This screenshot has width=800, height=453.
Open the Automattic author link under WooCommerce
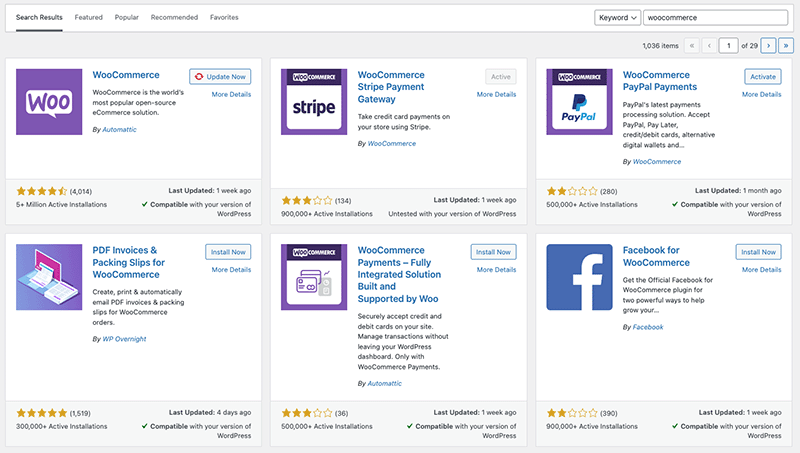pos(119,130)
